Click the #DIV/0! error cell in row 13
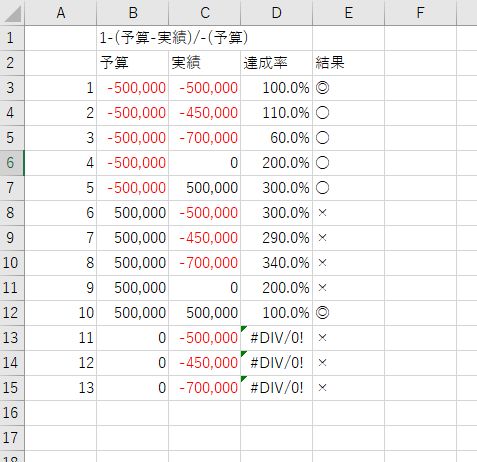Screen dimensions: 477x462 pos(277,338)
